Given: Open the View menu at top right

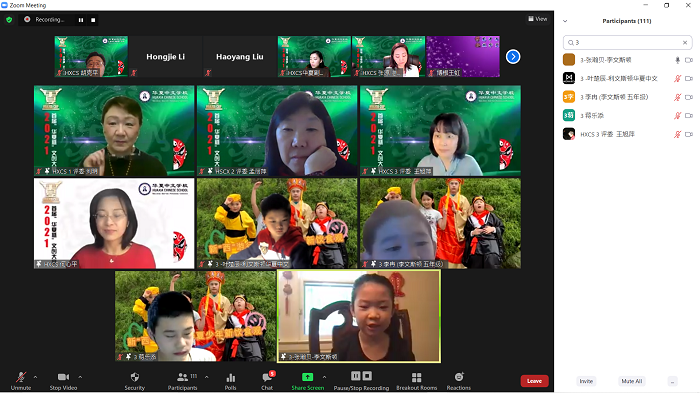Looking at the screenshot, I should [538, 19].
